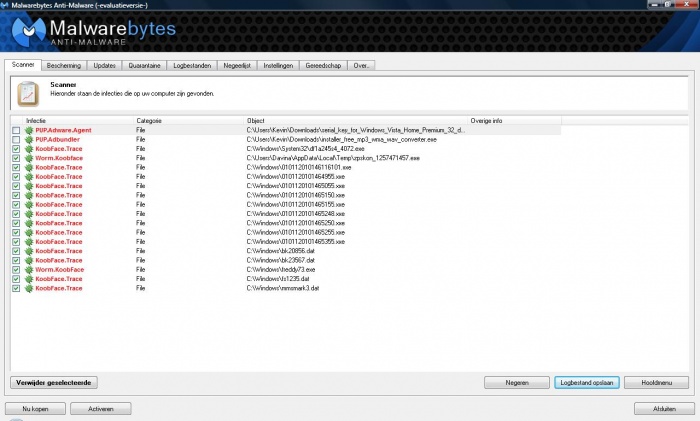Click bug icon for 0101120101465255.exe row

[29, 233]
